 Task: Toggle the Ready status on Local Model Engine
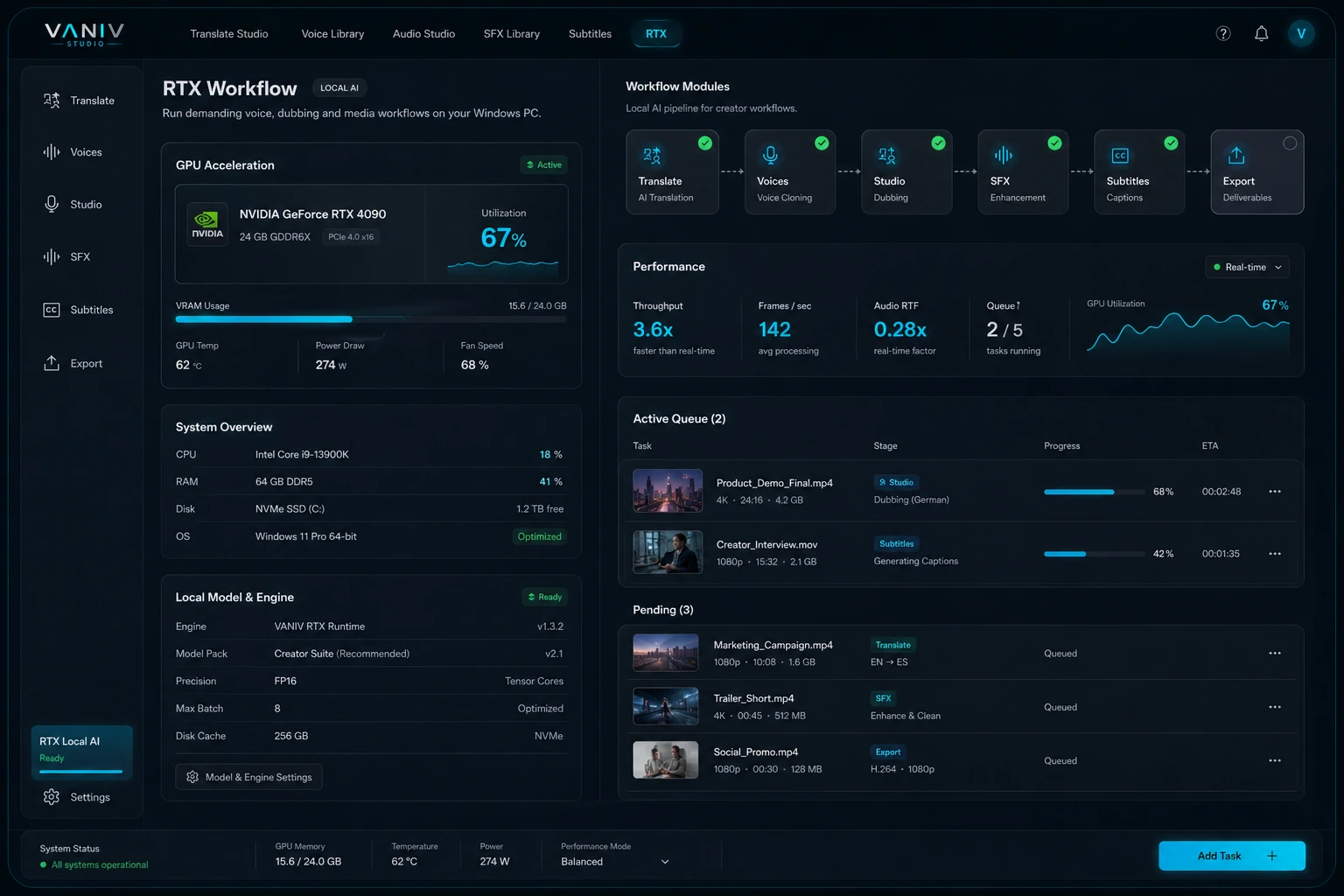point(544,597)
